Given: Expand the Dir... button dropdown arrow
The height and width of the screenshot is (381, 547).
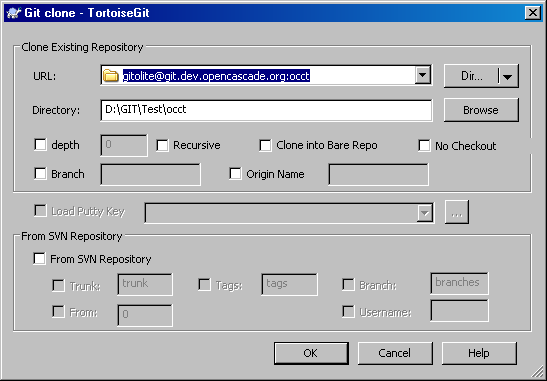Looking at the screenshot, I should 508,76.
